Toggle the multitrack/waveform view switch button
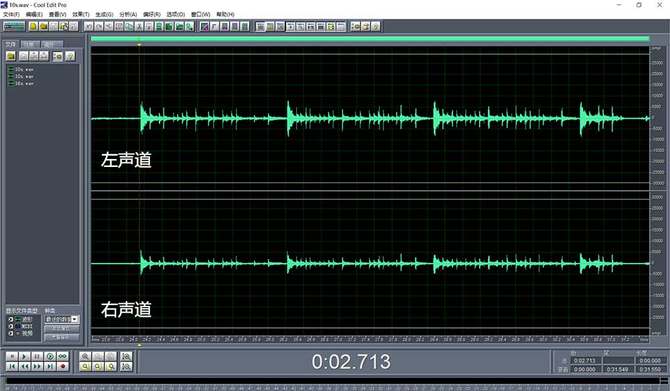The width and height of the screenshot is (670, 391). [14, 26]
